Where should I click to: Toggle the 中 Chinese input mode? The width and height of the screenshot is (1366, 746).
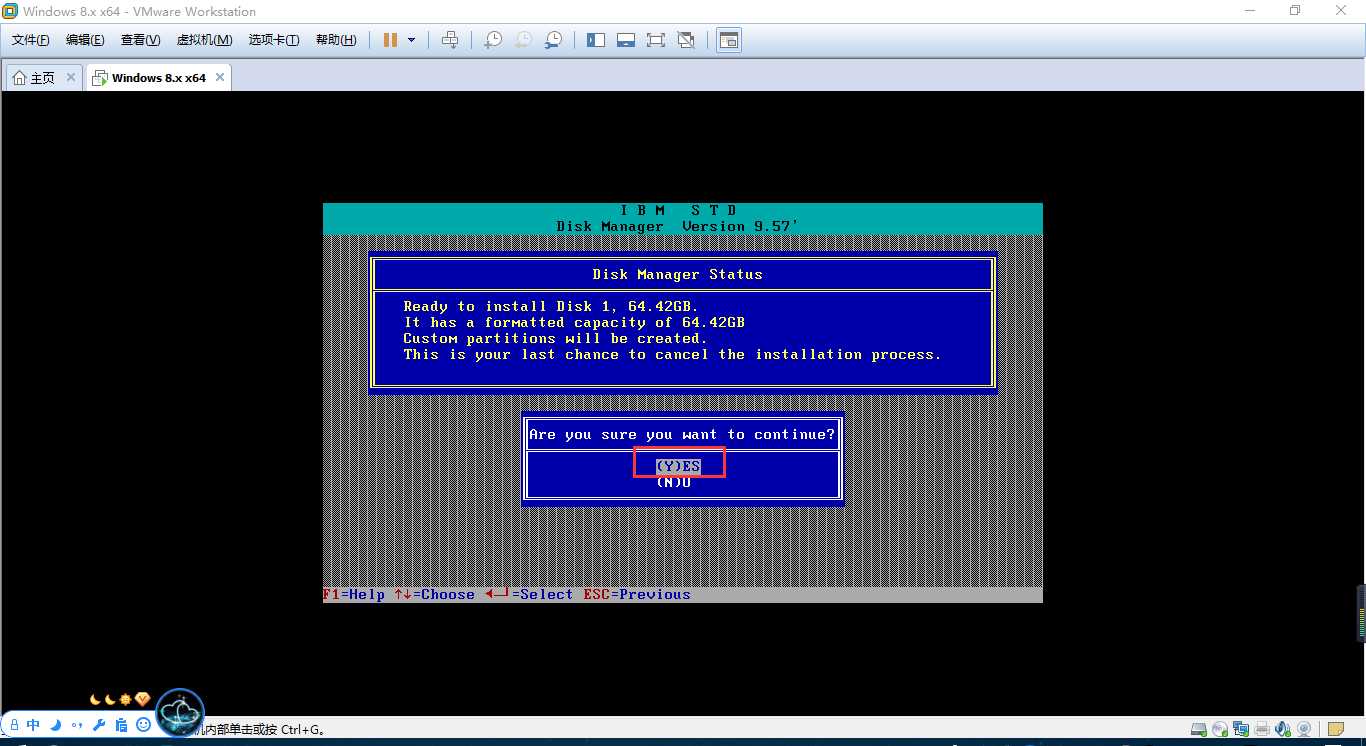pos(33,725)
